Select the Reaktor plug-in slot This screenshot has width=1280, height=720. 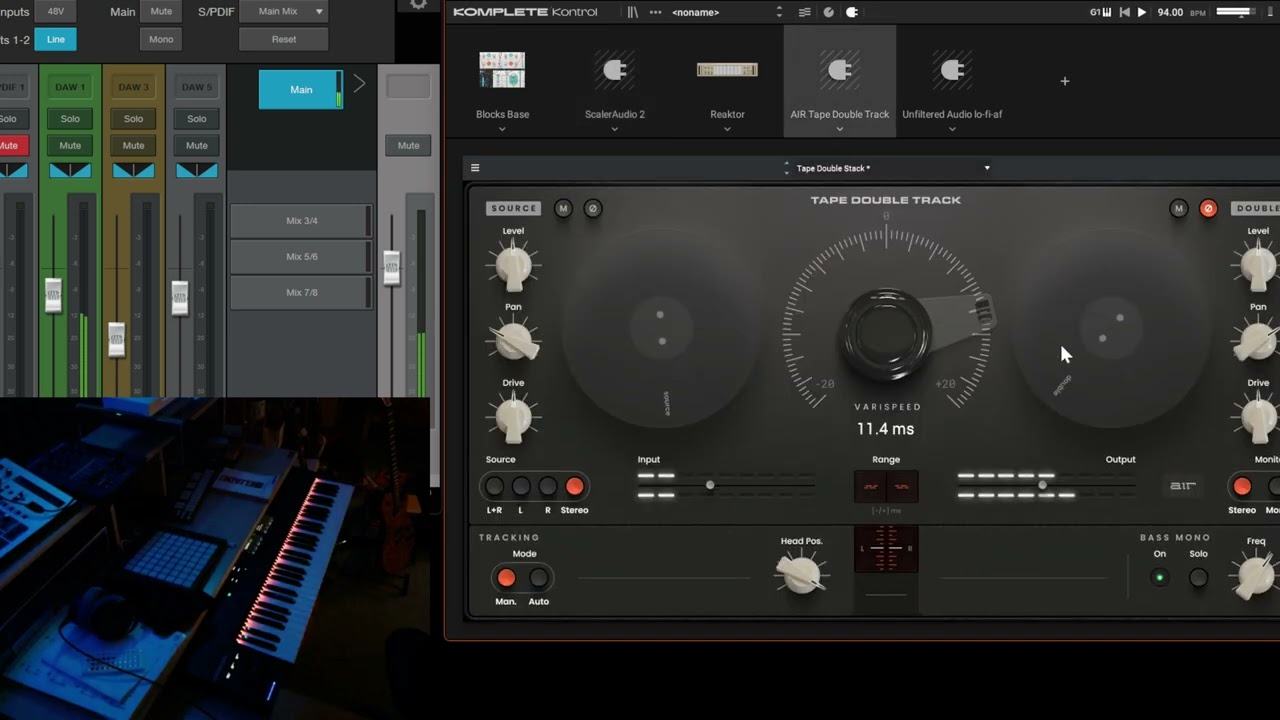tap(727, 80)
